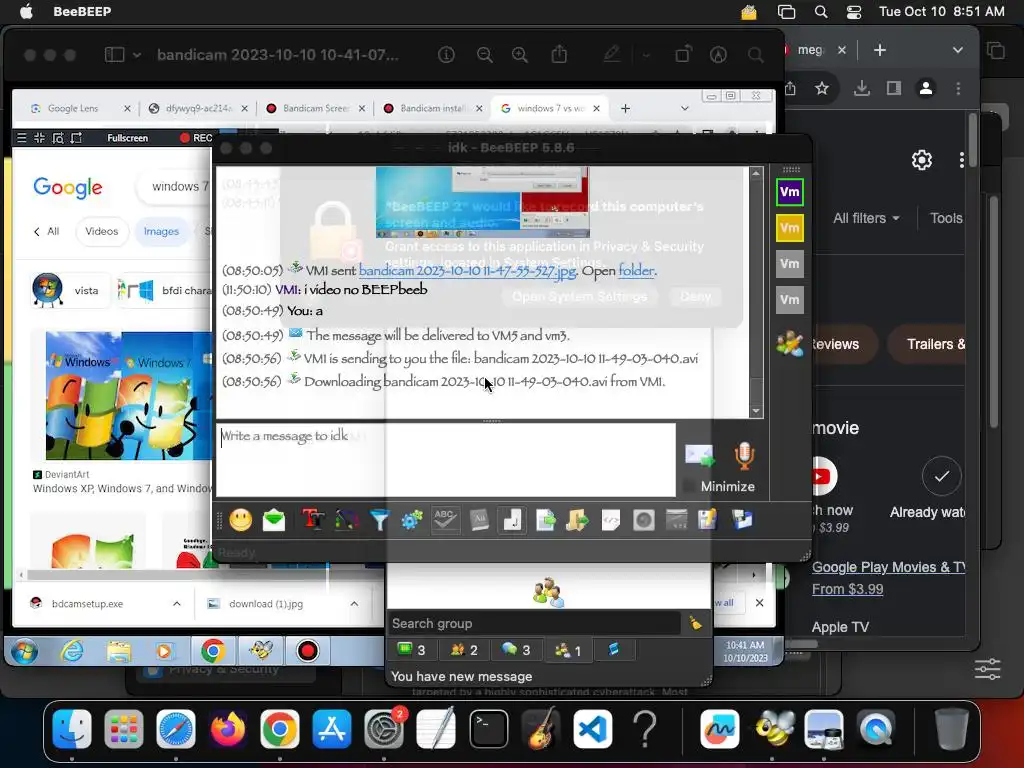Click the green envelope icon in BeeBEEP toolbar

click(274, 520)
